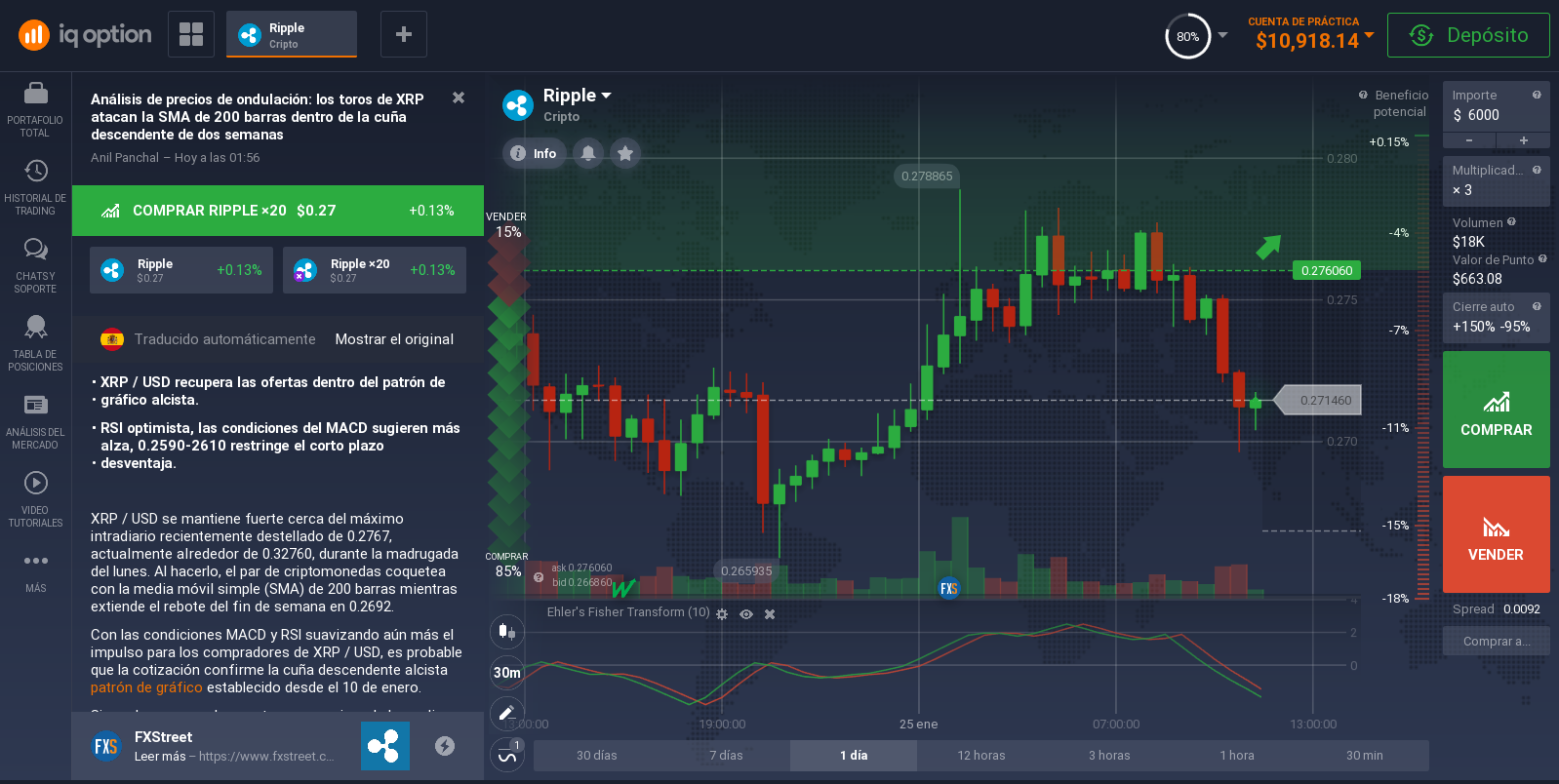Open help icon next to Volumen
The width and height of the screenshot is (1559, 784).
(x=1511, y=221)
